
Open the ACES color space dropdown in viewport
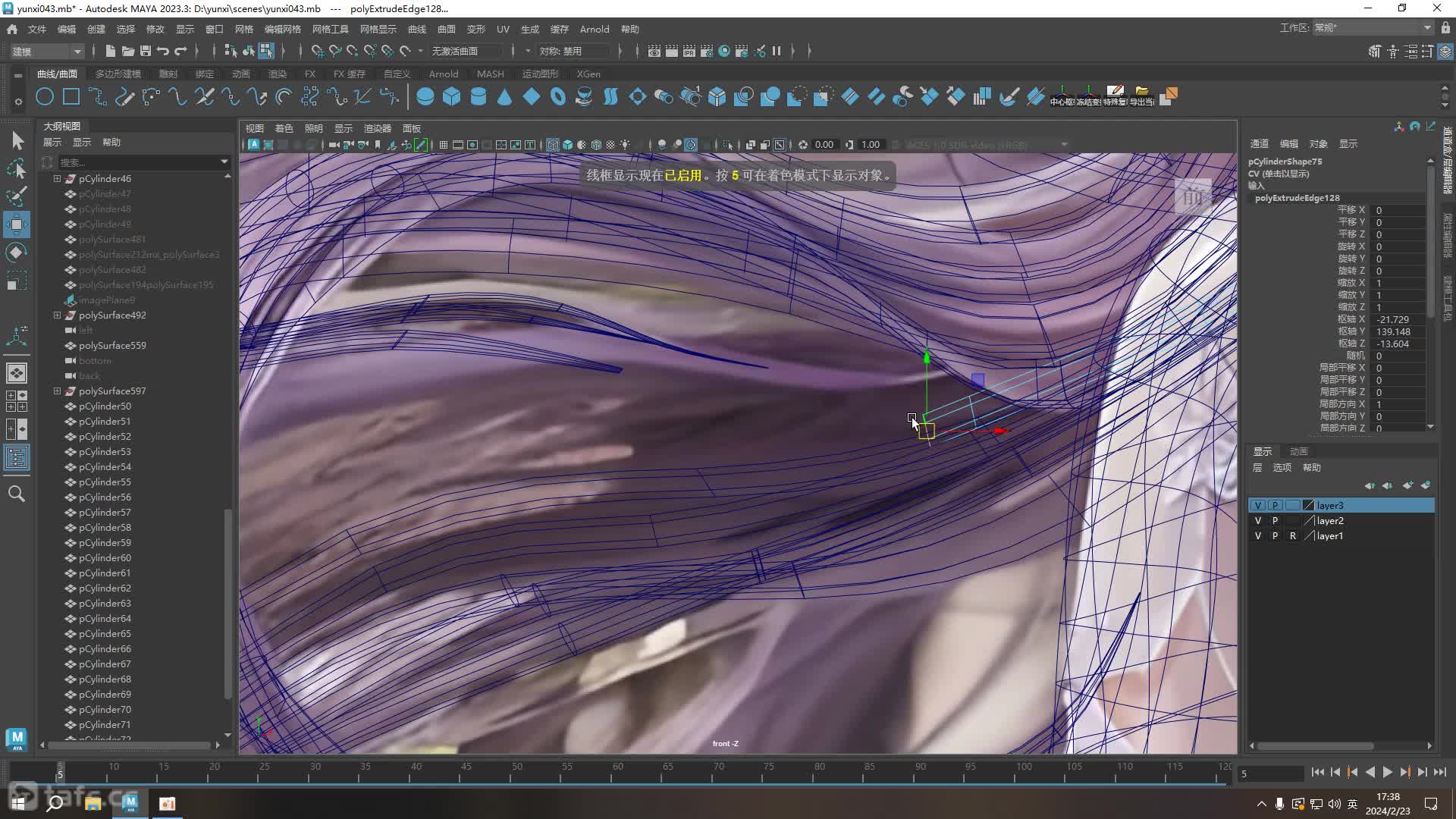pyautogui.click(x=987, y=145)
